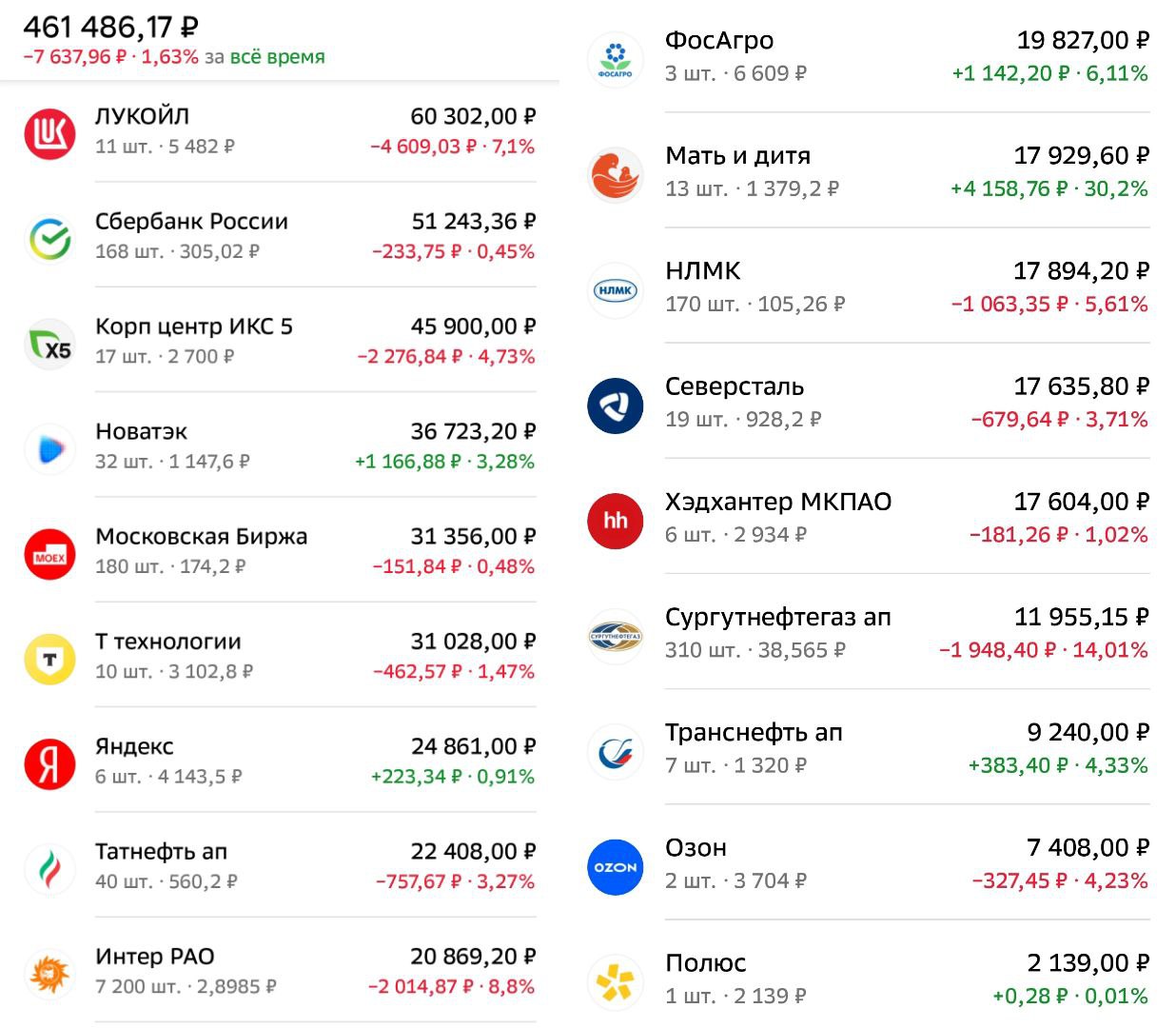Click the MOEX logo for Московская Биржа
The height and width of the screenshot is (1028, 1176).
point(49,551)
